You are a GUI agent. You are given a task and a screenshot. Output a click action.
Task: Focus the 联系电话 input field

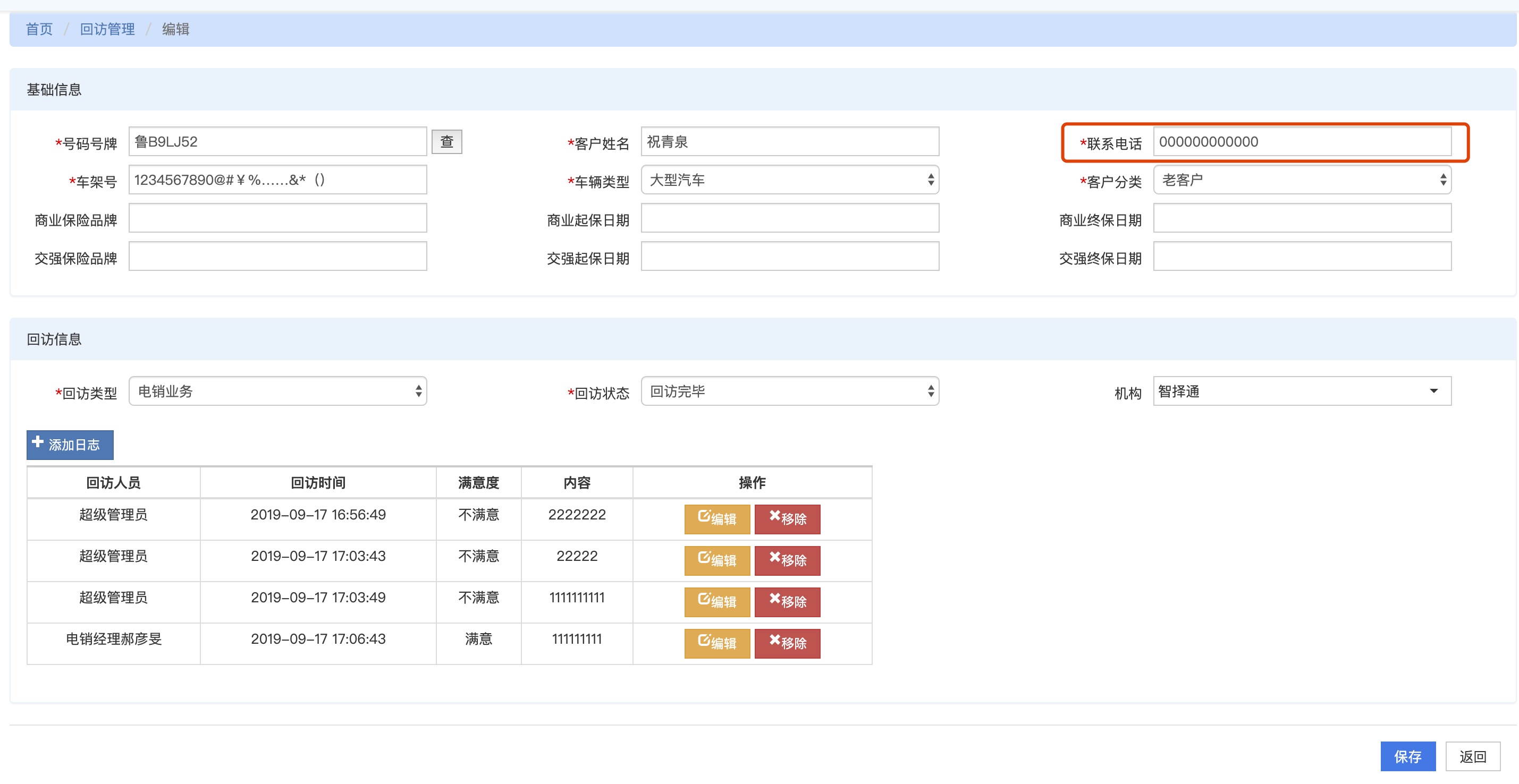1302,142
